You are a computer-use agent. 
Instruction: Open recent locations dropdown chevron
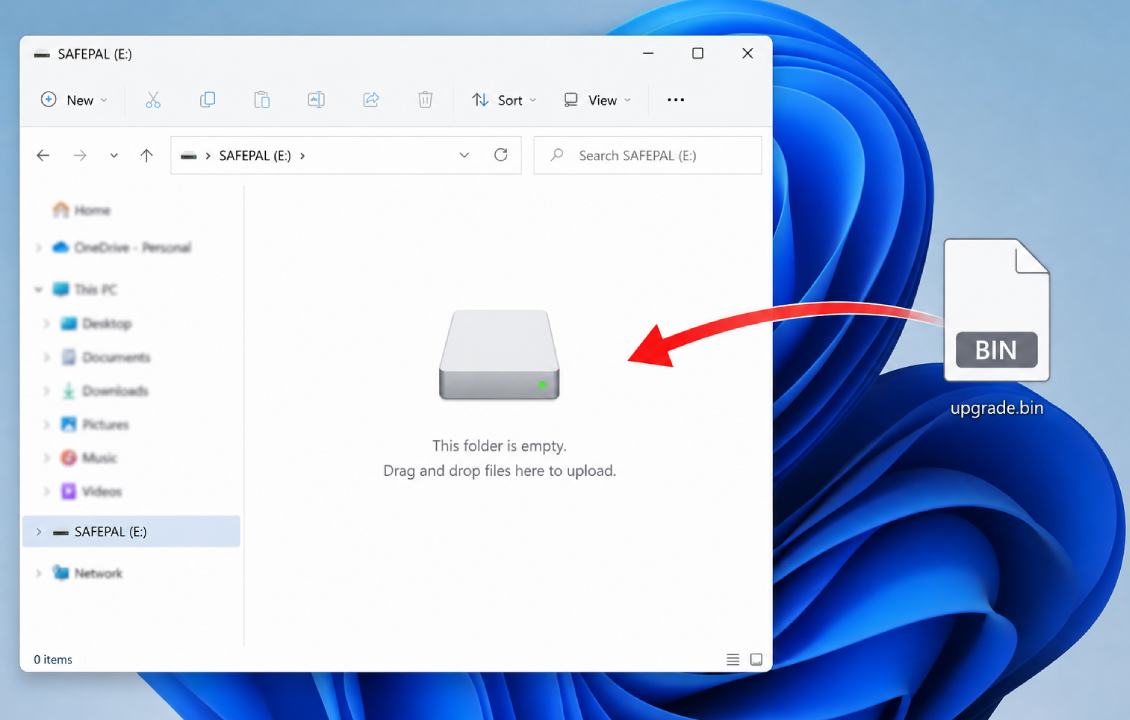114,155
